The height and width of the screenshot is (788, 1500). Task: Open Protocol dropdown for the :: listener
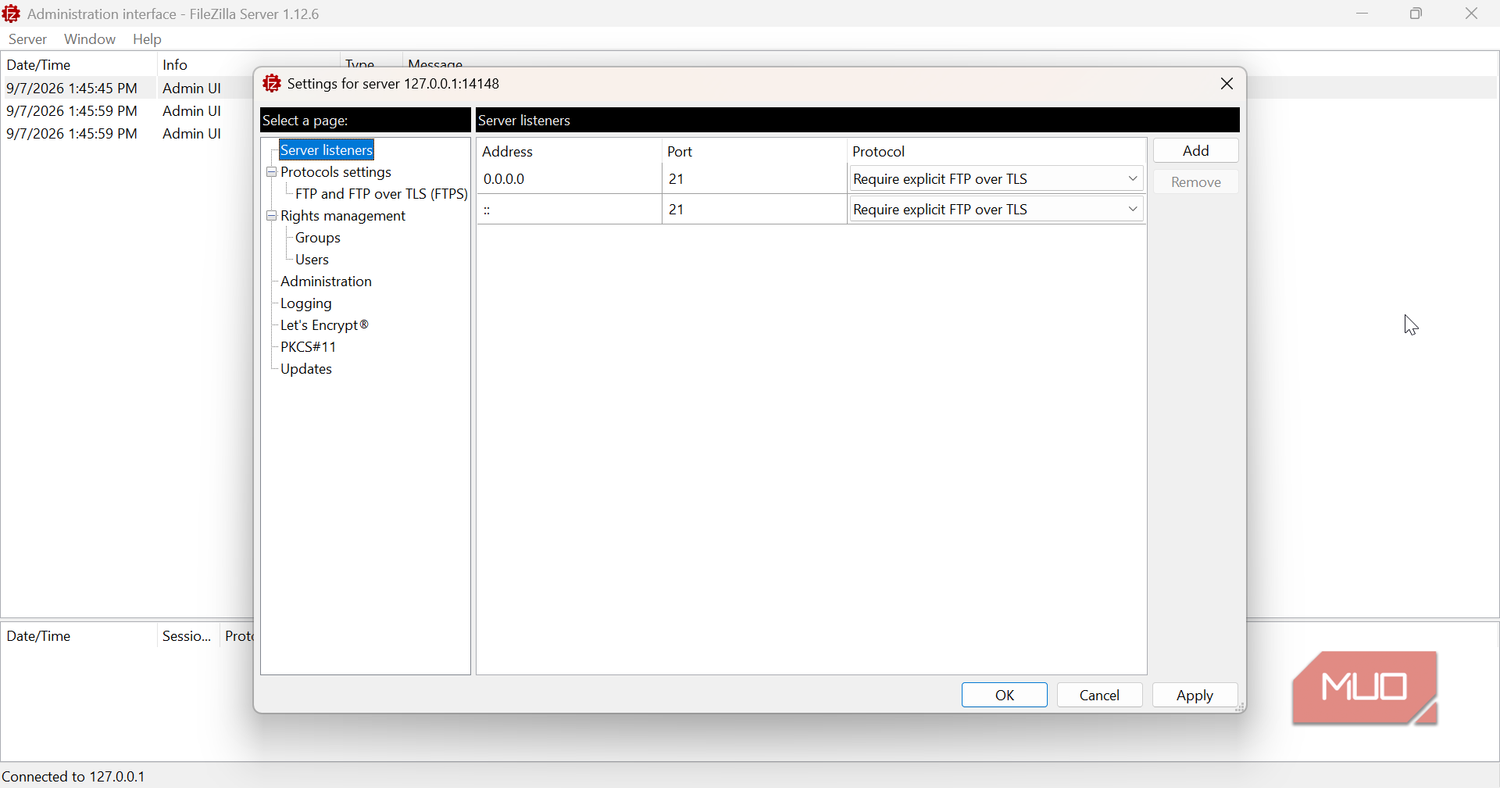(x=996, y=210)
